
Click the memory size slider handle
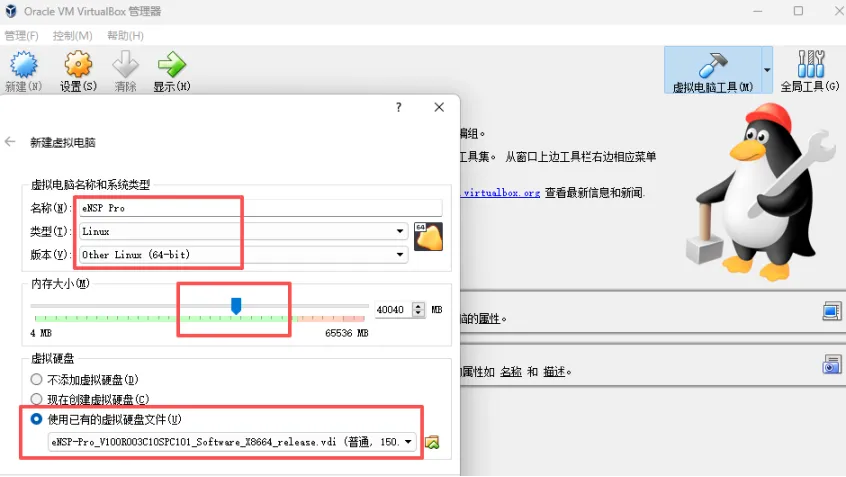pos(236,306)
